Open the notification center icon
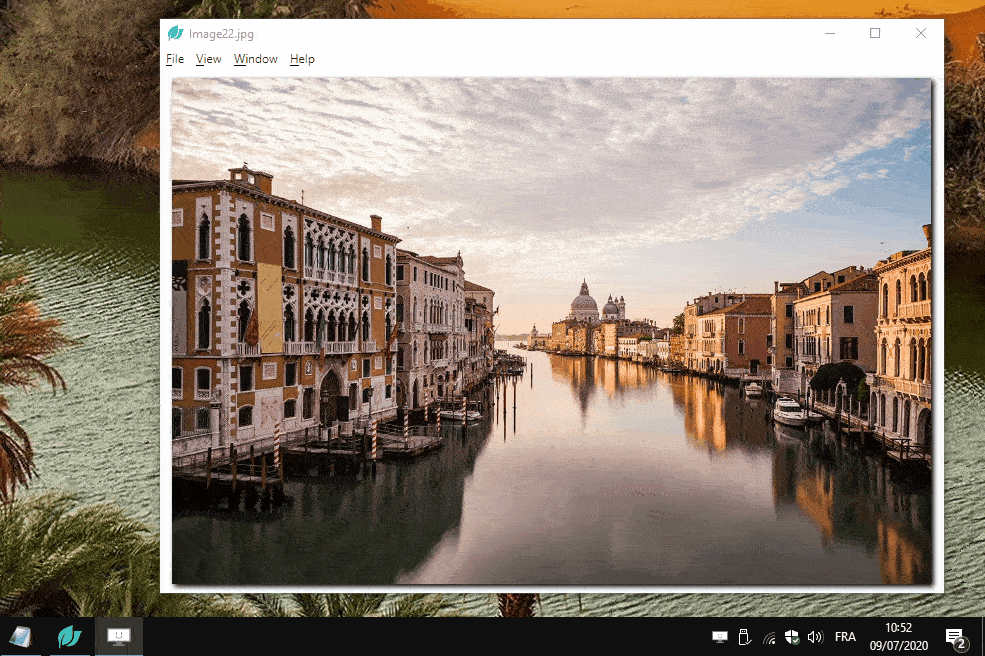 click(956, 638)
